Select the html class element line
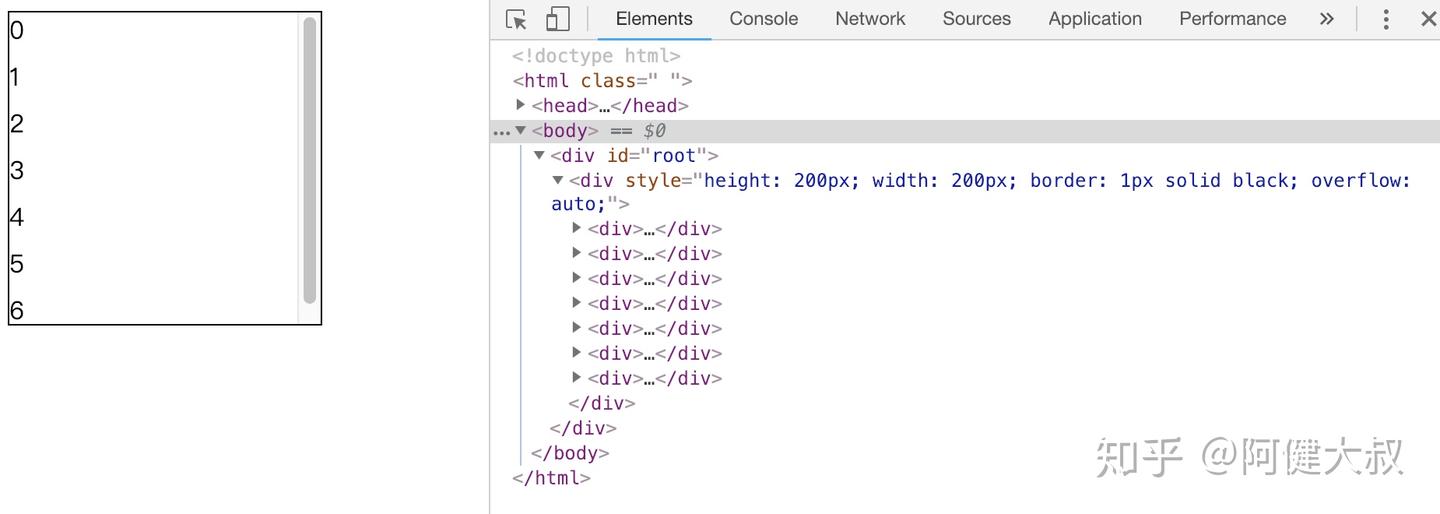 tap(602, 81)
